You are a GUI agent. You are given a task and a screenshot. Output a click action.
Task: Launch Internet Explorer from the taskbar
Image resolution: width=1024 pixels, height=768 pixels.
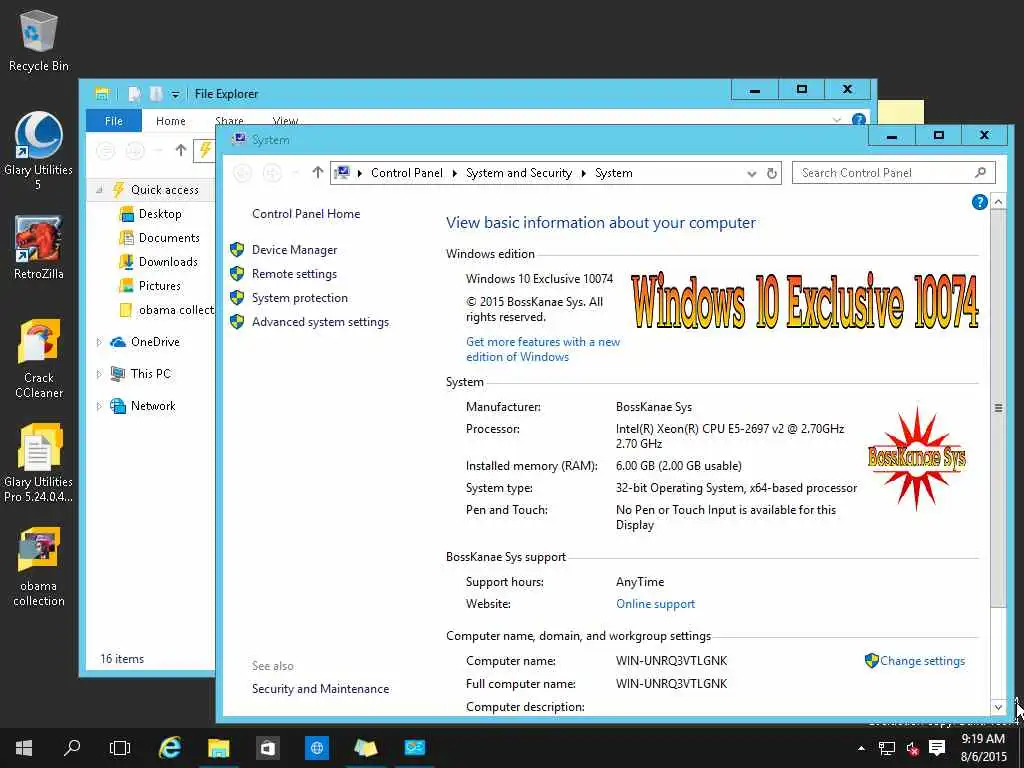click(x=170, y=748)
